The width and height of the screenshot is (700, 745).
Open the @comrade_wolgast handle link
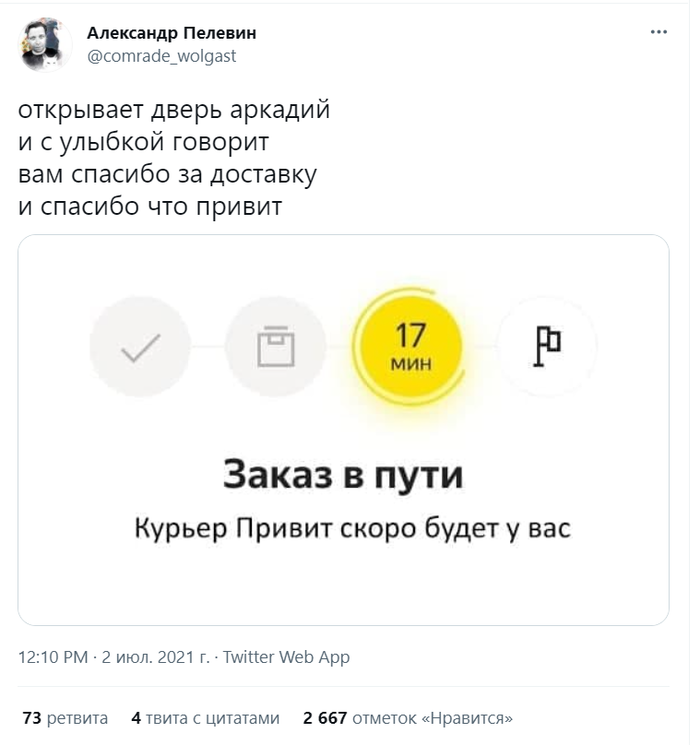(162, 56)
